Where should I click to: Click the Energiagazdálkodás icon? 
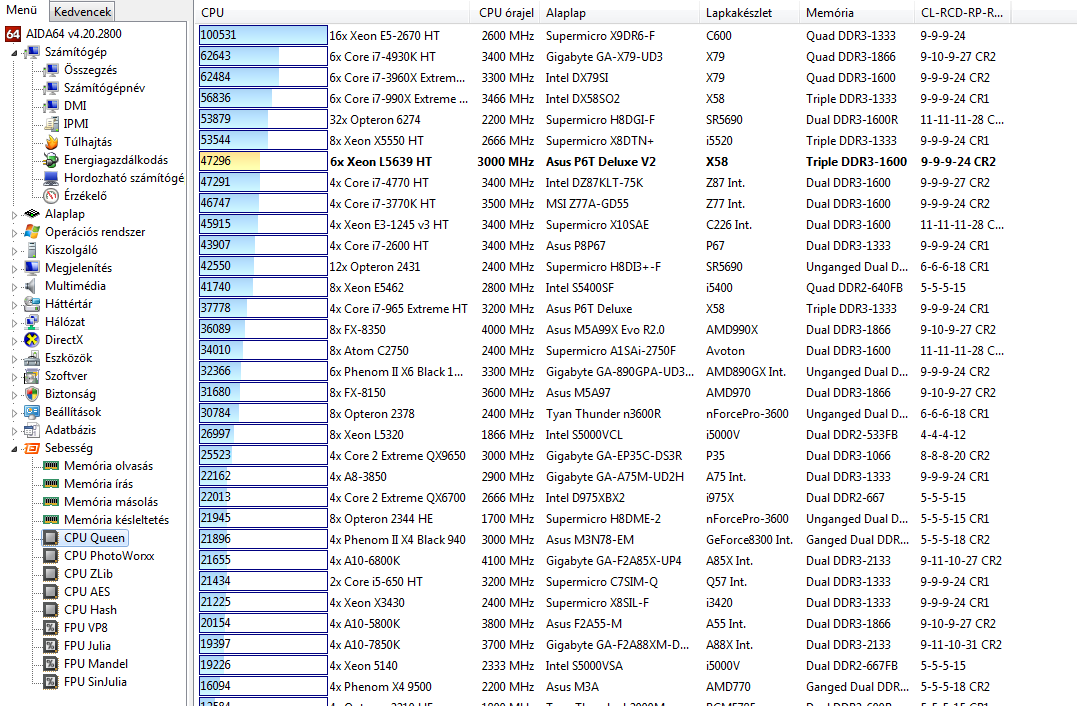51,160
